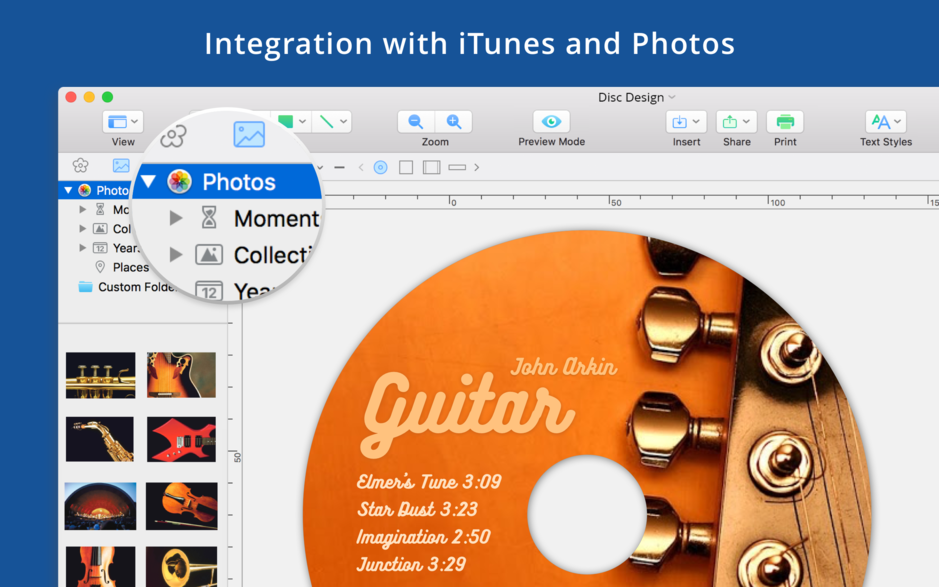Open the Photos media browser icon

coord(248,133)
